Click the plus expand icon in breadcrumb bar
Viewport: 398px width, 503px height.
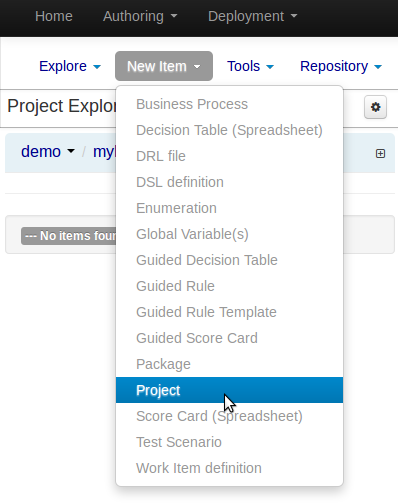point(380,153)
